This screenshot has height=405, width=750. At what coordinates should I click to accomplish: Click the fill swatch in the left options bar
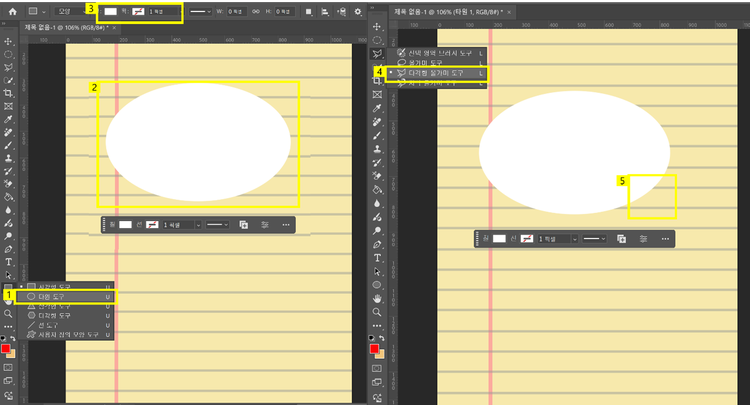110,11
